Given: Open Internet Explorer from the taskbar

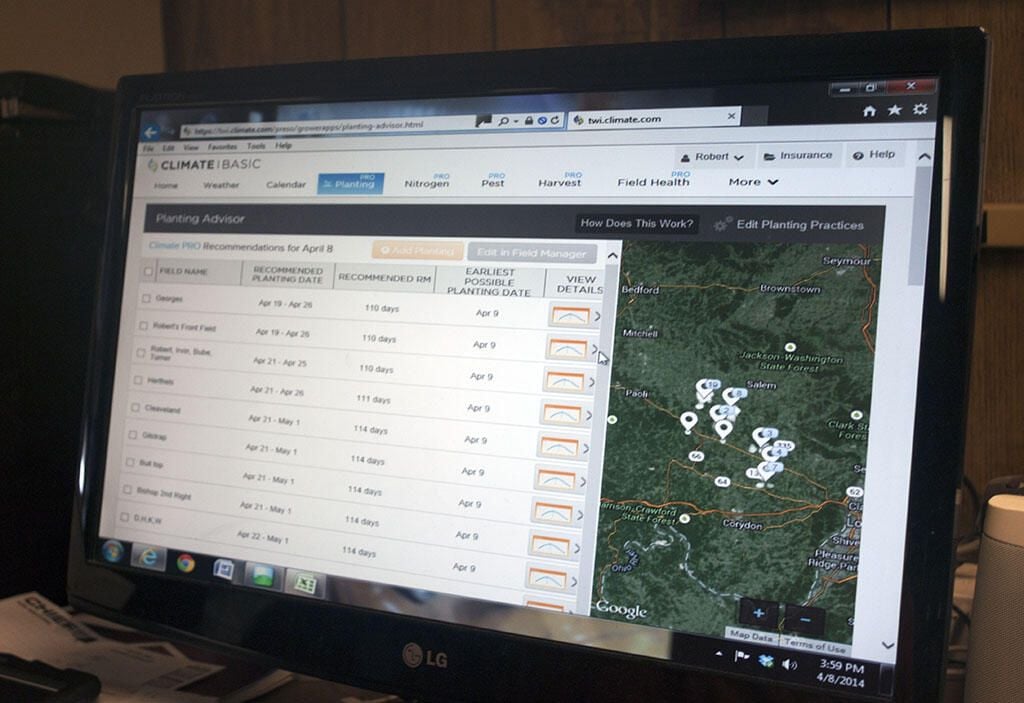Looking at the screenshot, I should point(148,557).
